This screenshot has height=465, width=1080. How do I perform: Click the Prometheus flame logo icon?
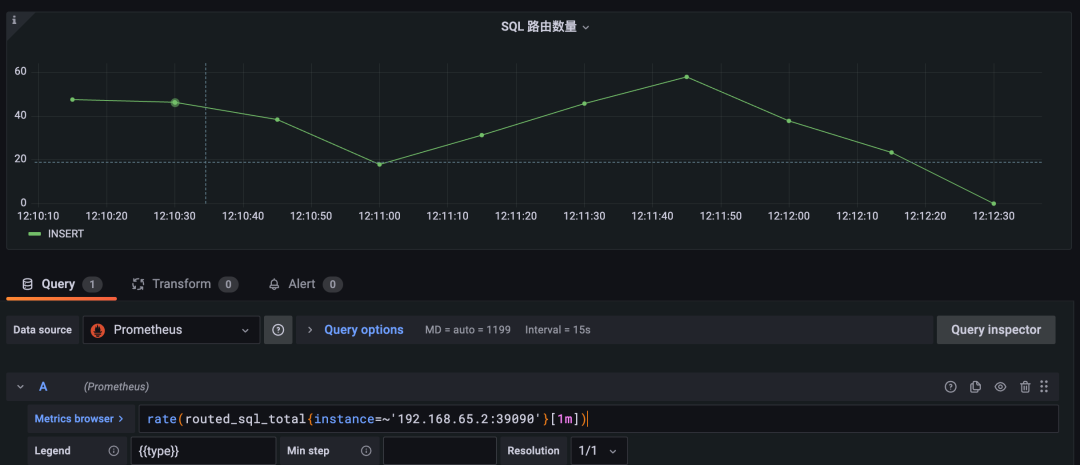98,330
